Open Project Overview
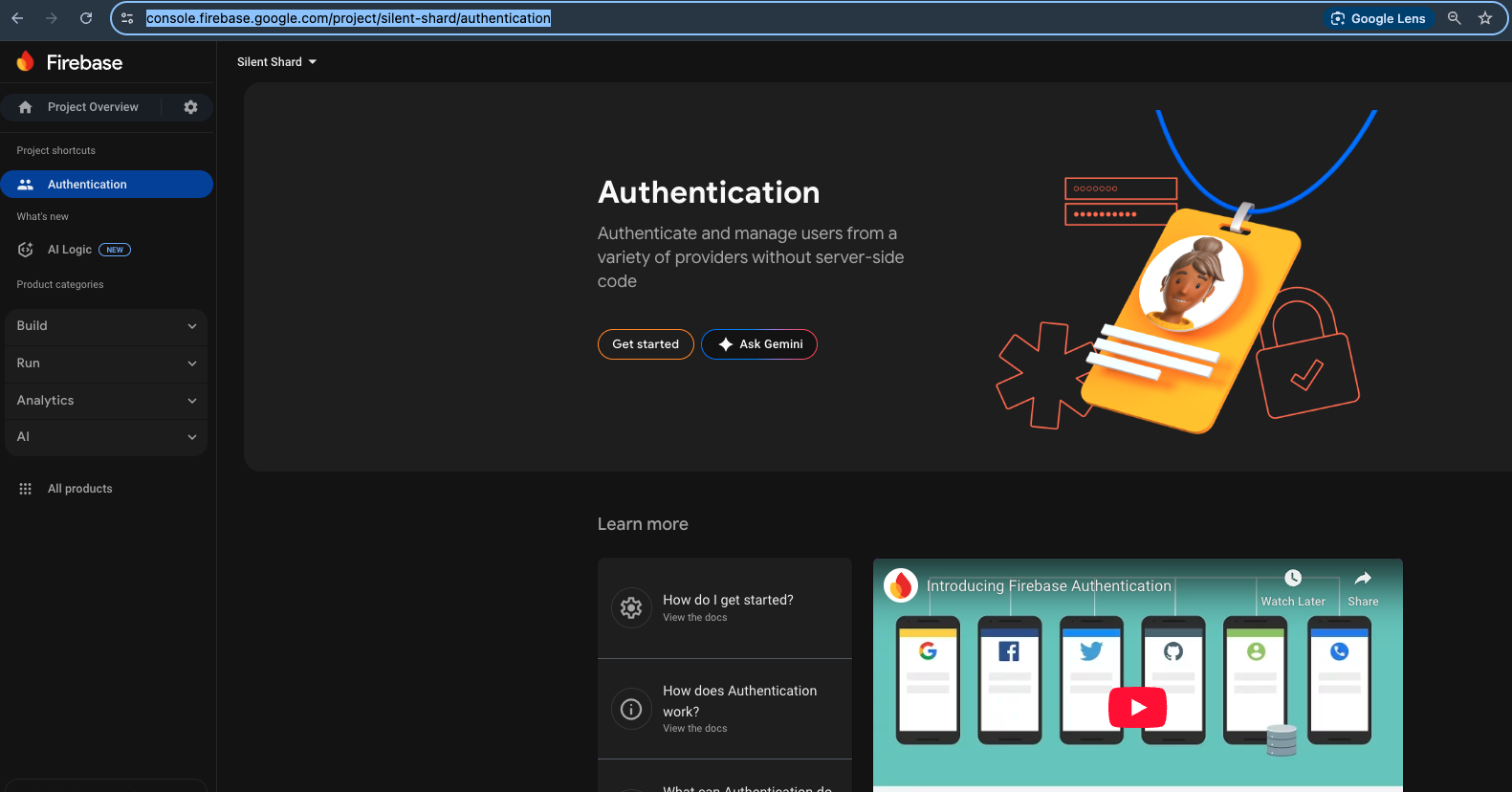The image size is (1512, 792). (93, 107)
